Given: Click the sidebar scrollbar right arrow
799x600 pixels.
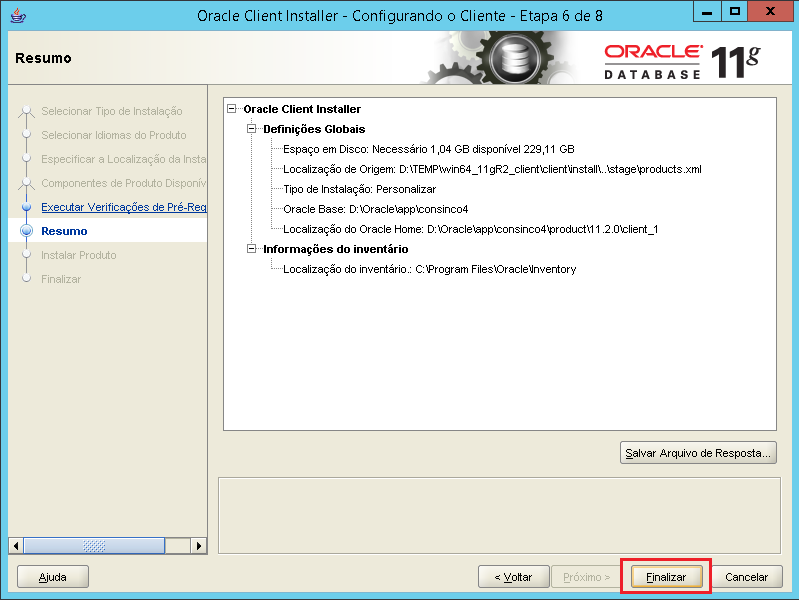Looking at the screenshot, I should tap(199, 546).
